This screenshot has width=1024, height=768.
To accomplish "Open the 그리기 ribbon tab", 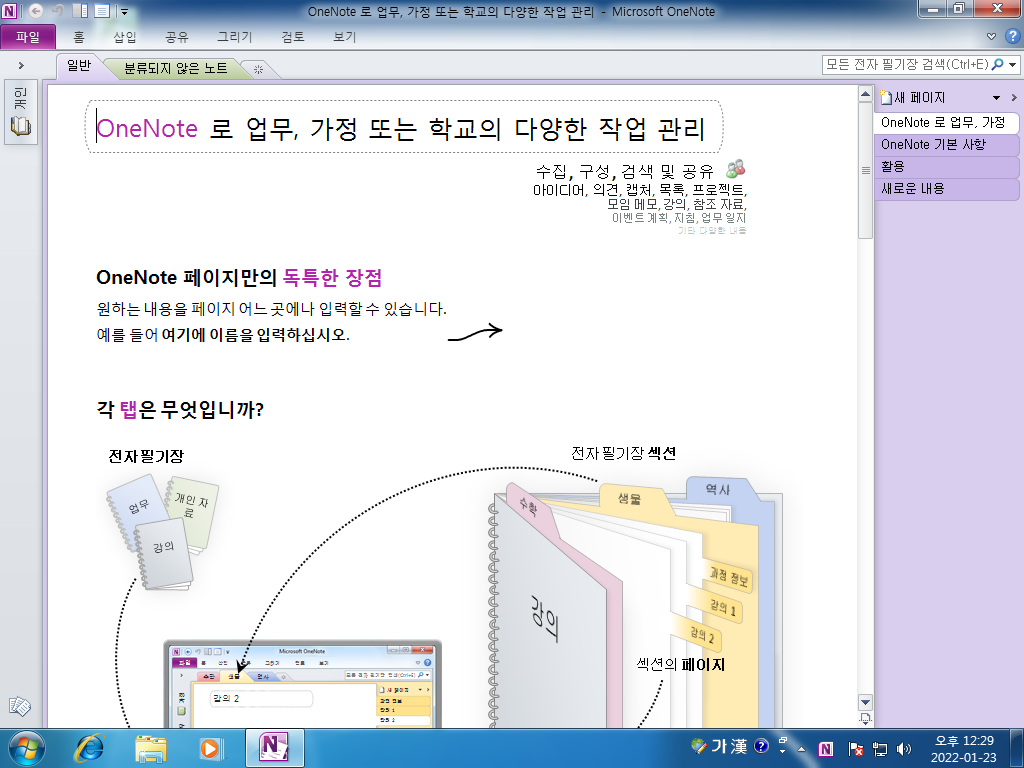I will click(x=234, y=37).
